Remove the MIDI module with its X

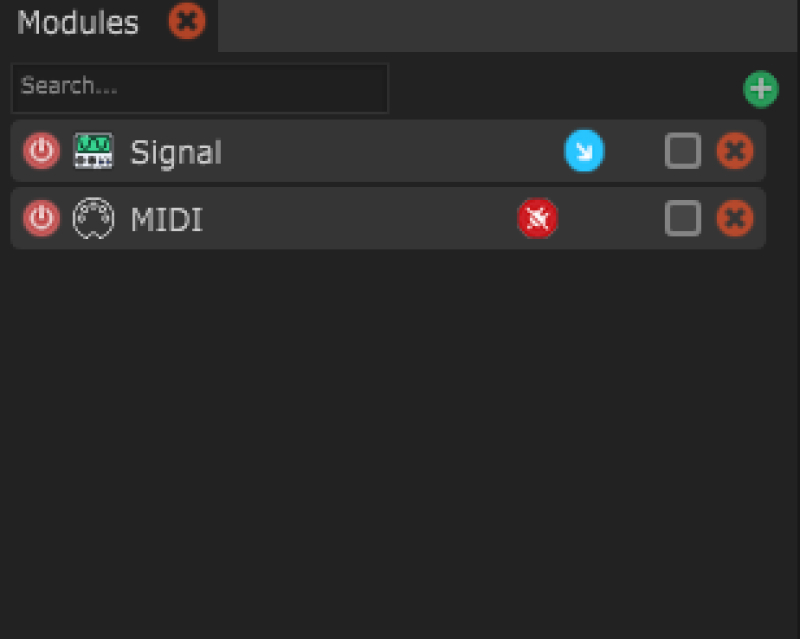pyautogui.click(x=735, y=218)
